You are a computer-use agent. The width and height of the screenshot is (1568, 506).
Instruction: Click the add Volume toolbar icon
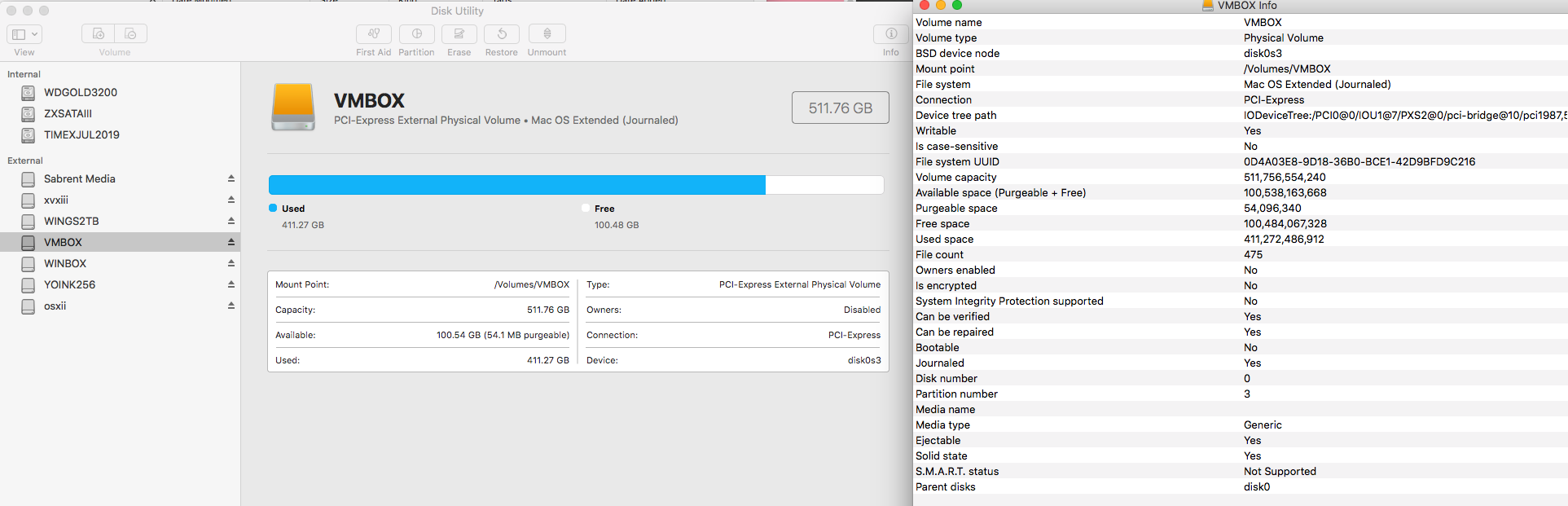(98, 34)
